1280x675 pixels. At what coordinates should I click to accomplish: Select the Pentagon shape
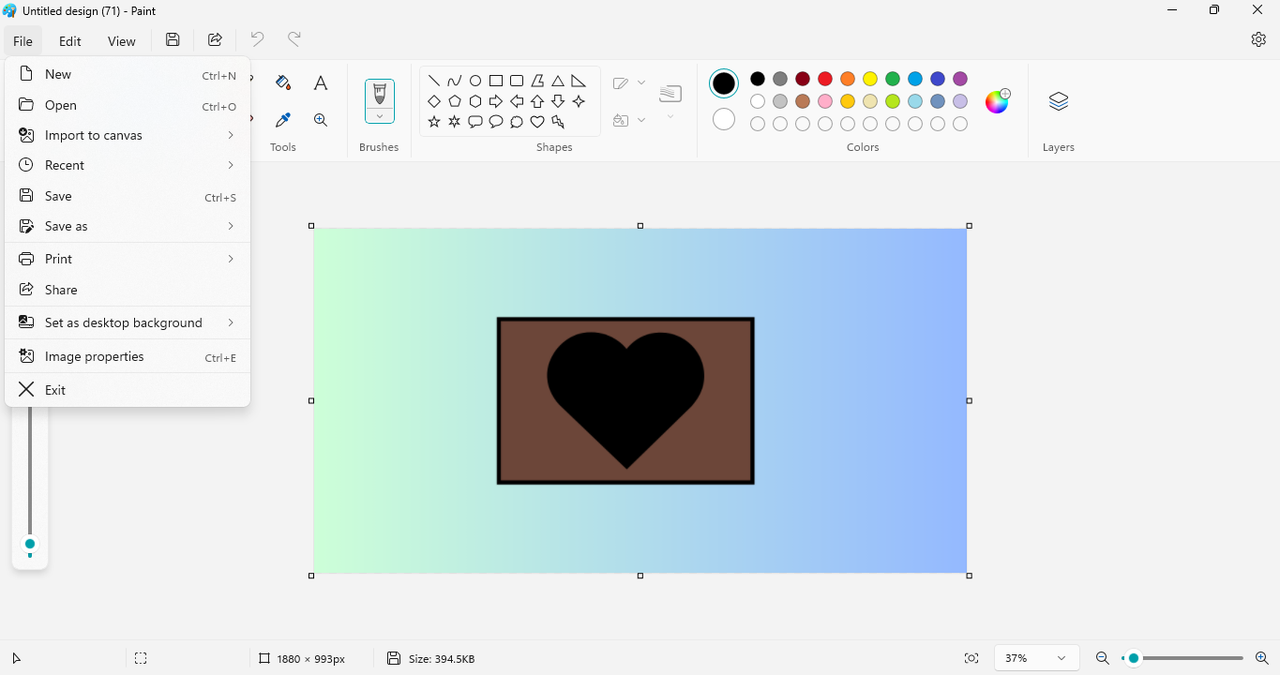point(455,101)
